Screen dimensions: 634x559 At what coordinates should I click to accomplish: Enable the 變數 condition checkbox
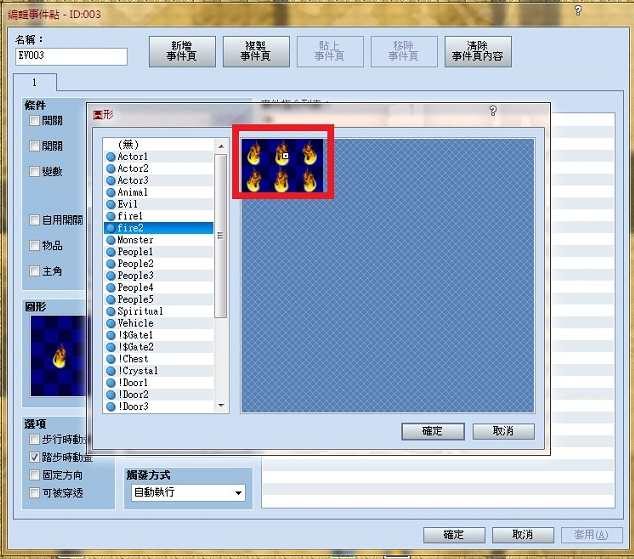34,171
